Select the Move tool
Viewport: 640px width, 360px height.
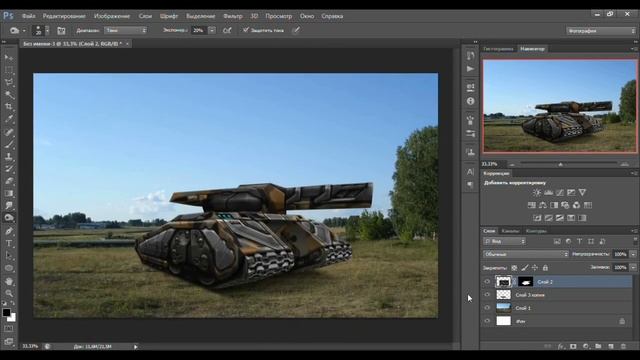pyautogui.click(x=9, y=57)
